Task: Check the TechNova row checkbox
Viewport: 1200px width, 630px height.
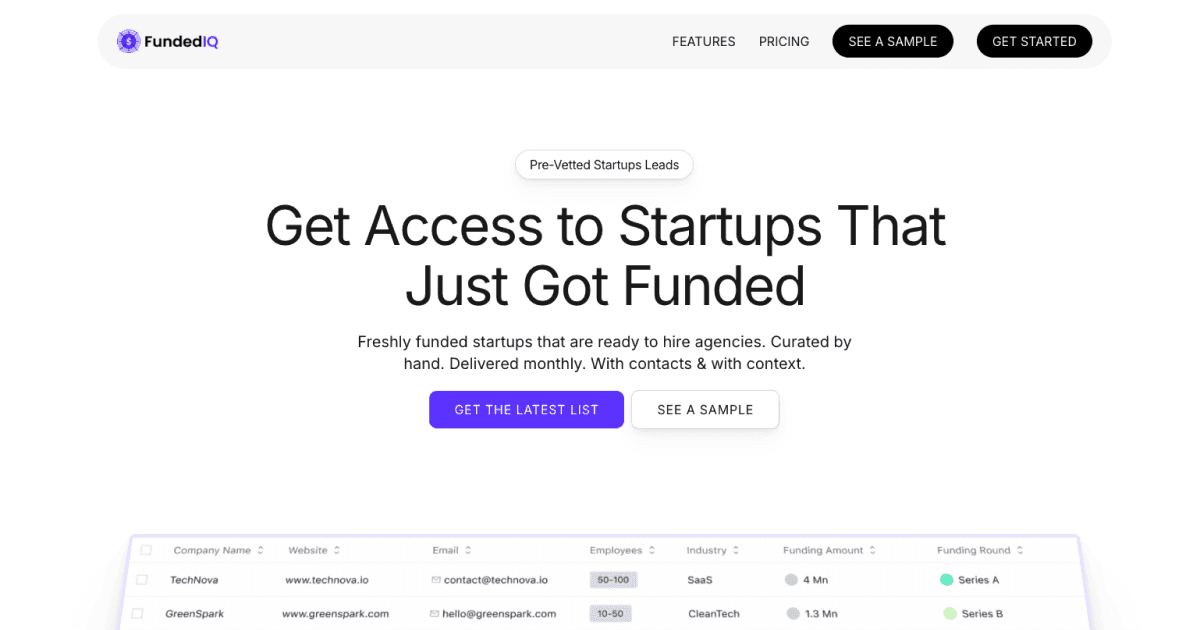Action: point(142,580)
